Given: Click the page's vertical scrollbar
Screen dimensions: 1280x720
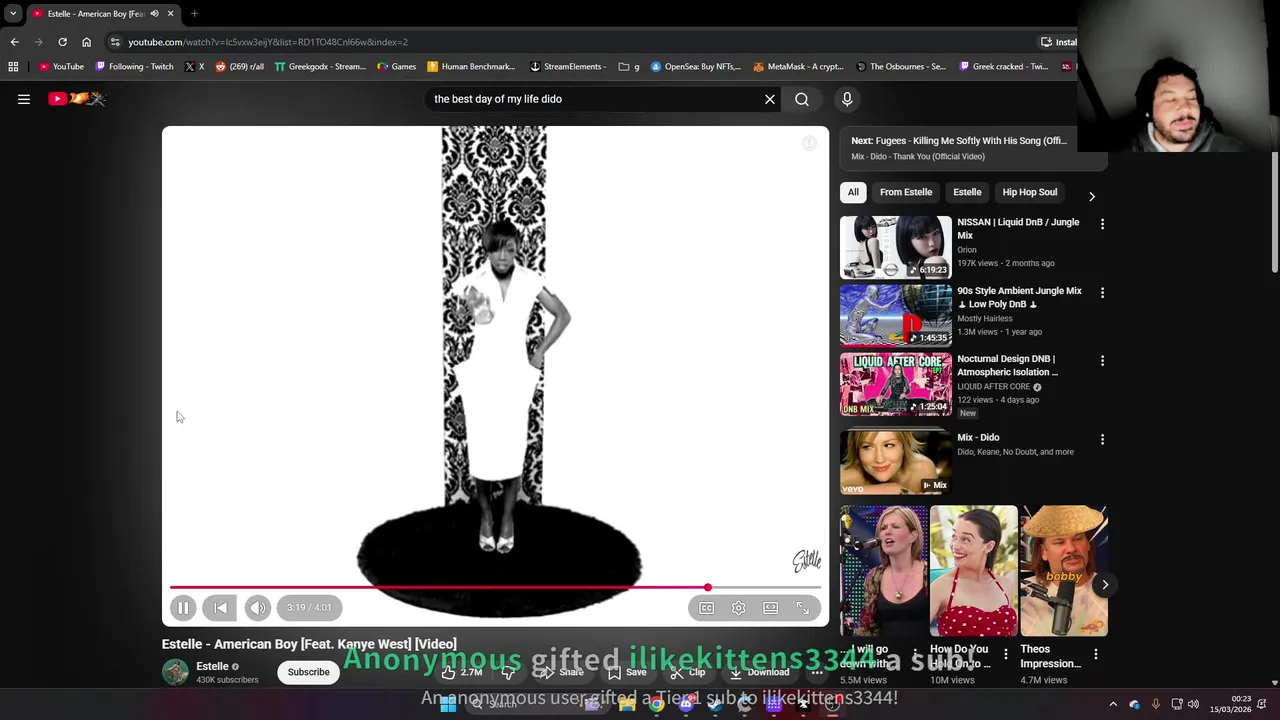Looking at the screenshot, I should (1275, 210).
